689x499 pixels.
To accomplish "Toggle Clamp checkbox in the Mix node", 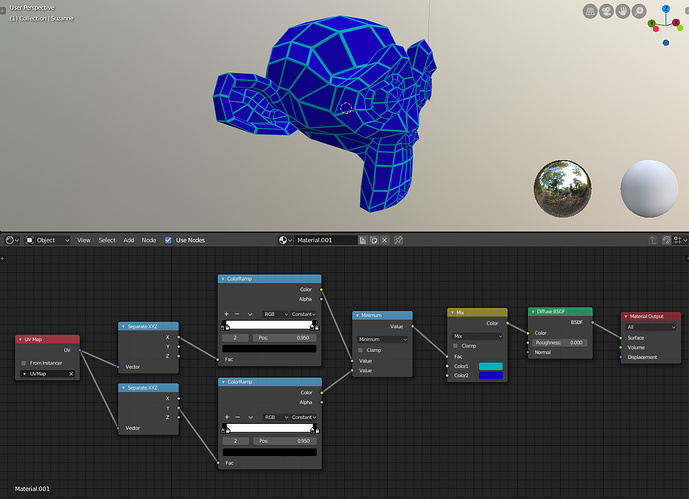I will pyautogui.click(x=455, y=346).
